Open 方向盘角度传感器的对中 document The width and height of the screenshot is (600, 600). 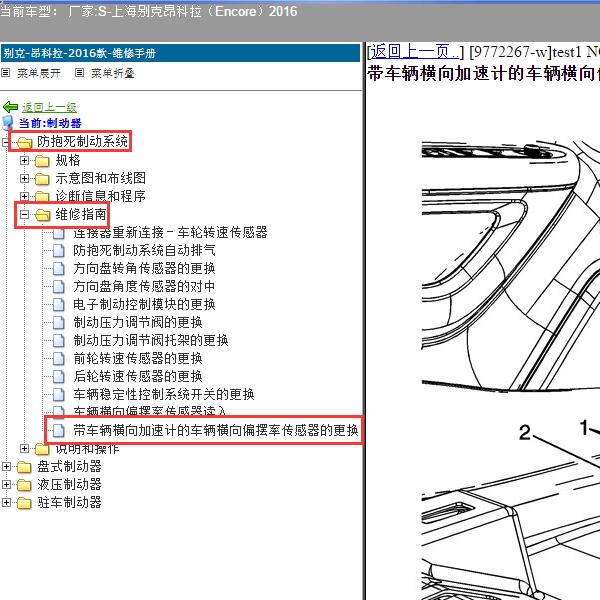tap(144, 286)
